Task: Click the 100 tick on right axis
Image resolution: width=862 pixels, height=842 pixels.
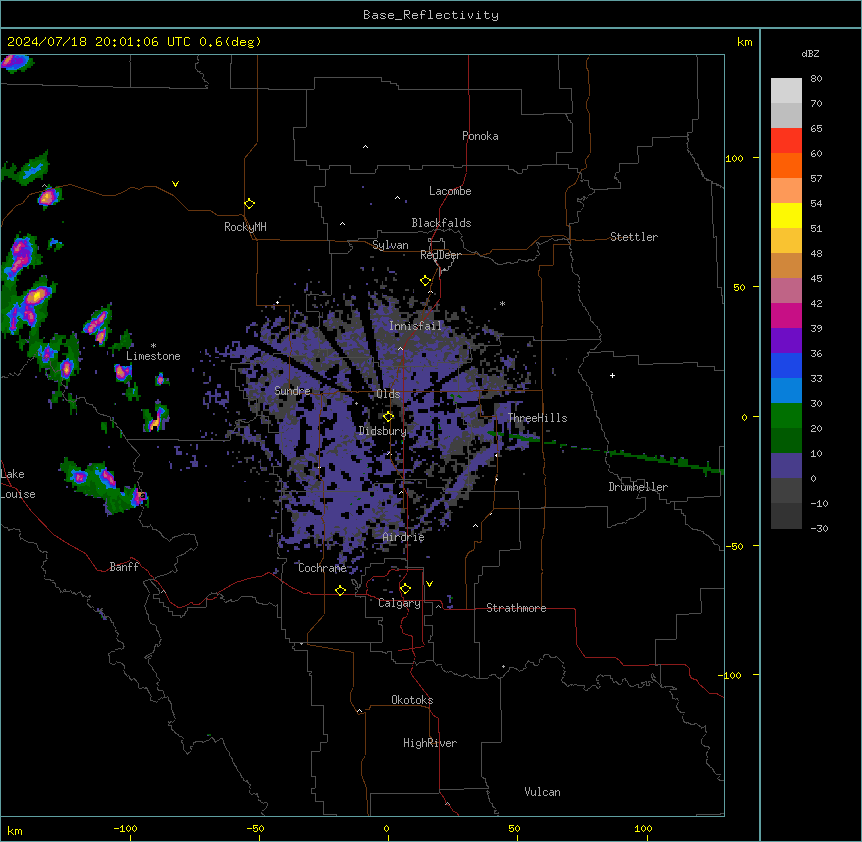Action: point(734,158)
